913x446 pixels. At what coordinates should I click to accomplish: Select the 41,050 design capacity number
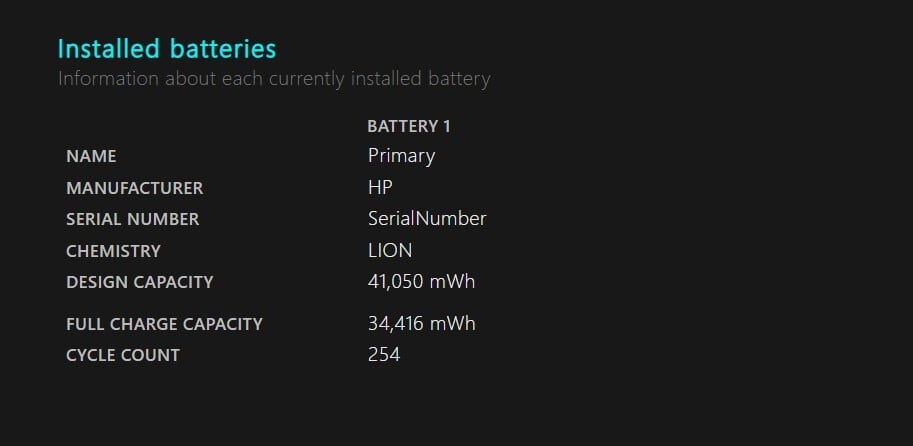point(395,281)
